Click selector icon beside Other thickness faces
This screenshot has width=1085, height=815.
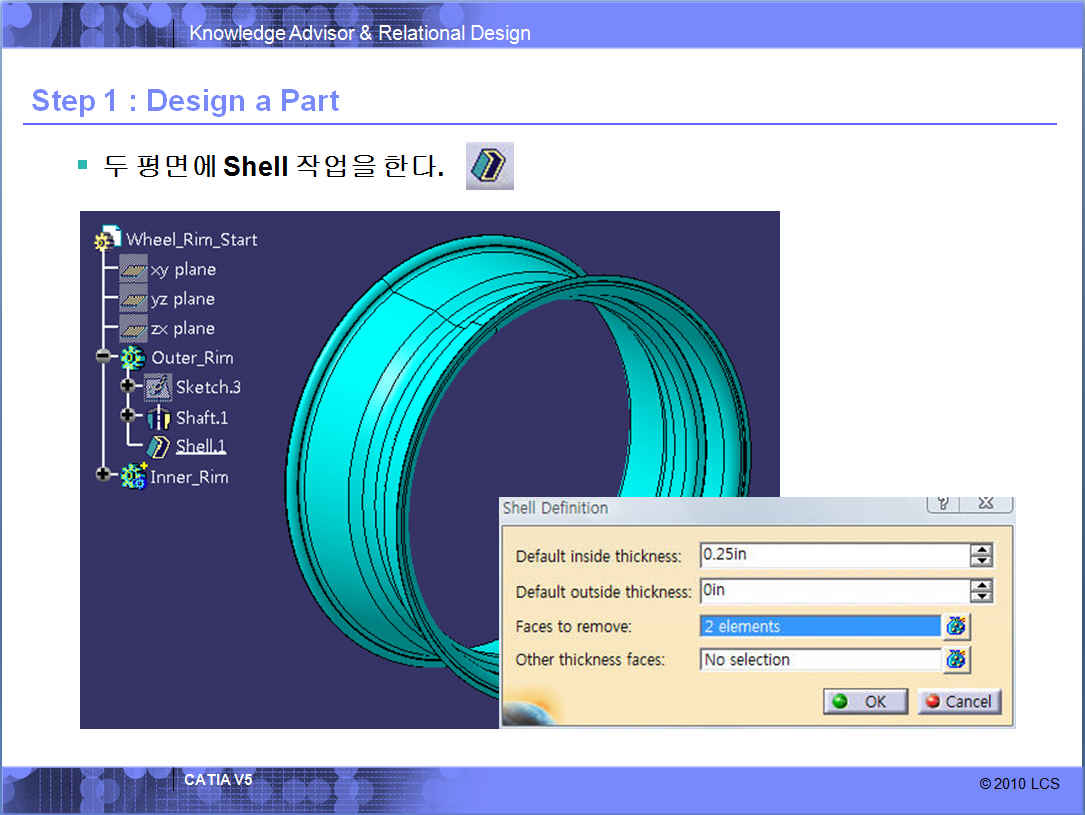pyautogui.click(x=957, y=659)
